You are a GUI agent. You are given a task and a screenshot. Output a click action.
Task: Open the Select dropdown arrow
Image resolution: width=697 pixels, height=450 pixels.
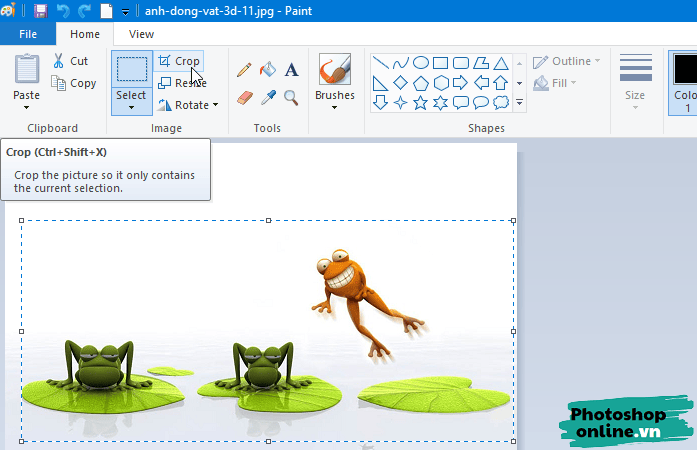tap(131, 107)
